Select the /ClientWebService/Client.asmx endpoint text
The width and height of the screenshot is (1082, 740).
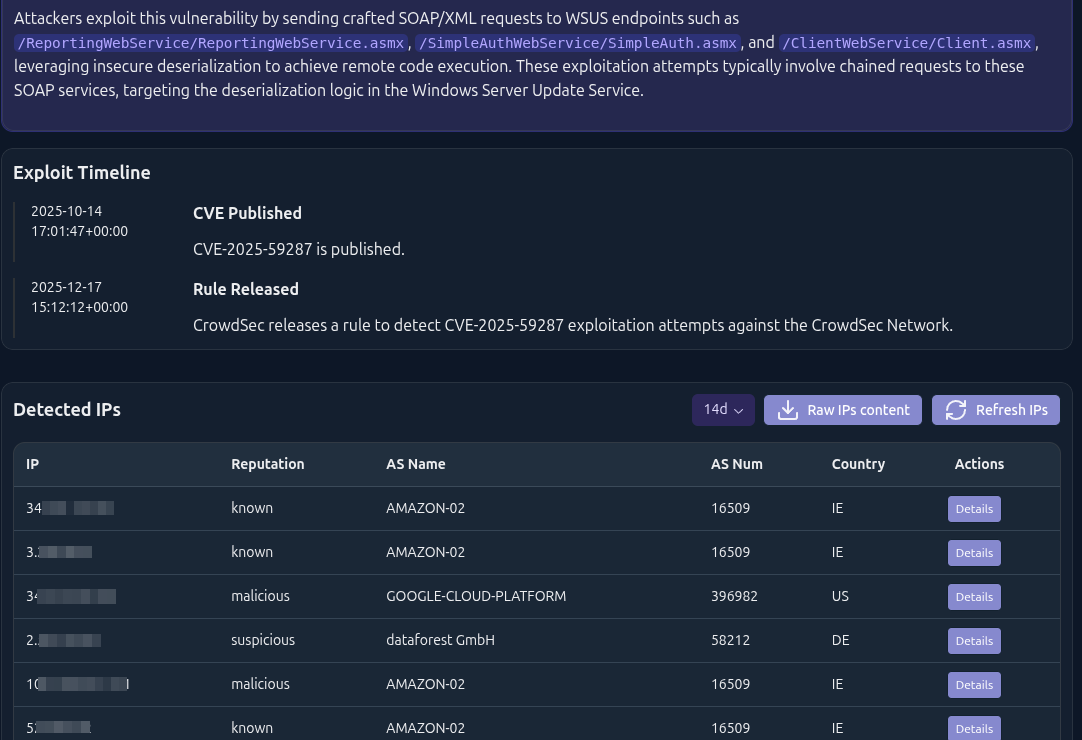tap(906, 43)
